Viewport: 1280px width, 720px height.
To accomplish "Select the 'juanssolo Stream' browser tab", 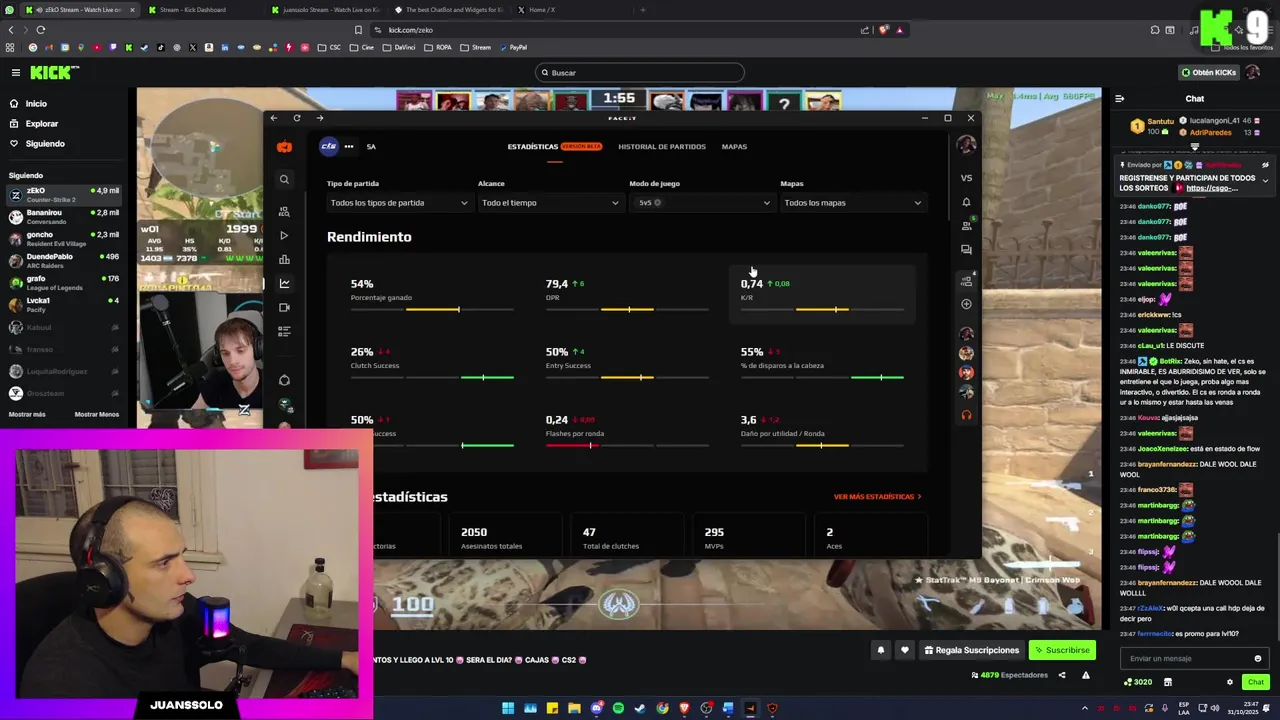I will pyautogui.click(x=324, y=10).
